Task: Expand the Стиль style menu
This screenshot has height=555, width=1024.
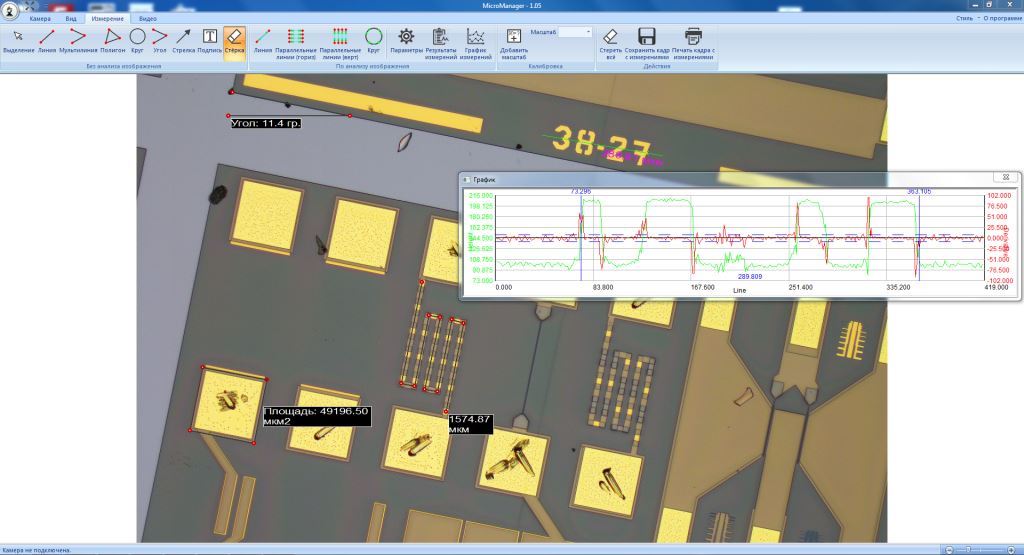Action: click(965, 18)
